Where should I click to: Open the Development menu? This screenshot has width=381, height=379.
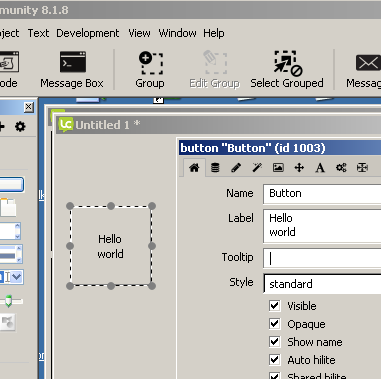88,33
